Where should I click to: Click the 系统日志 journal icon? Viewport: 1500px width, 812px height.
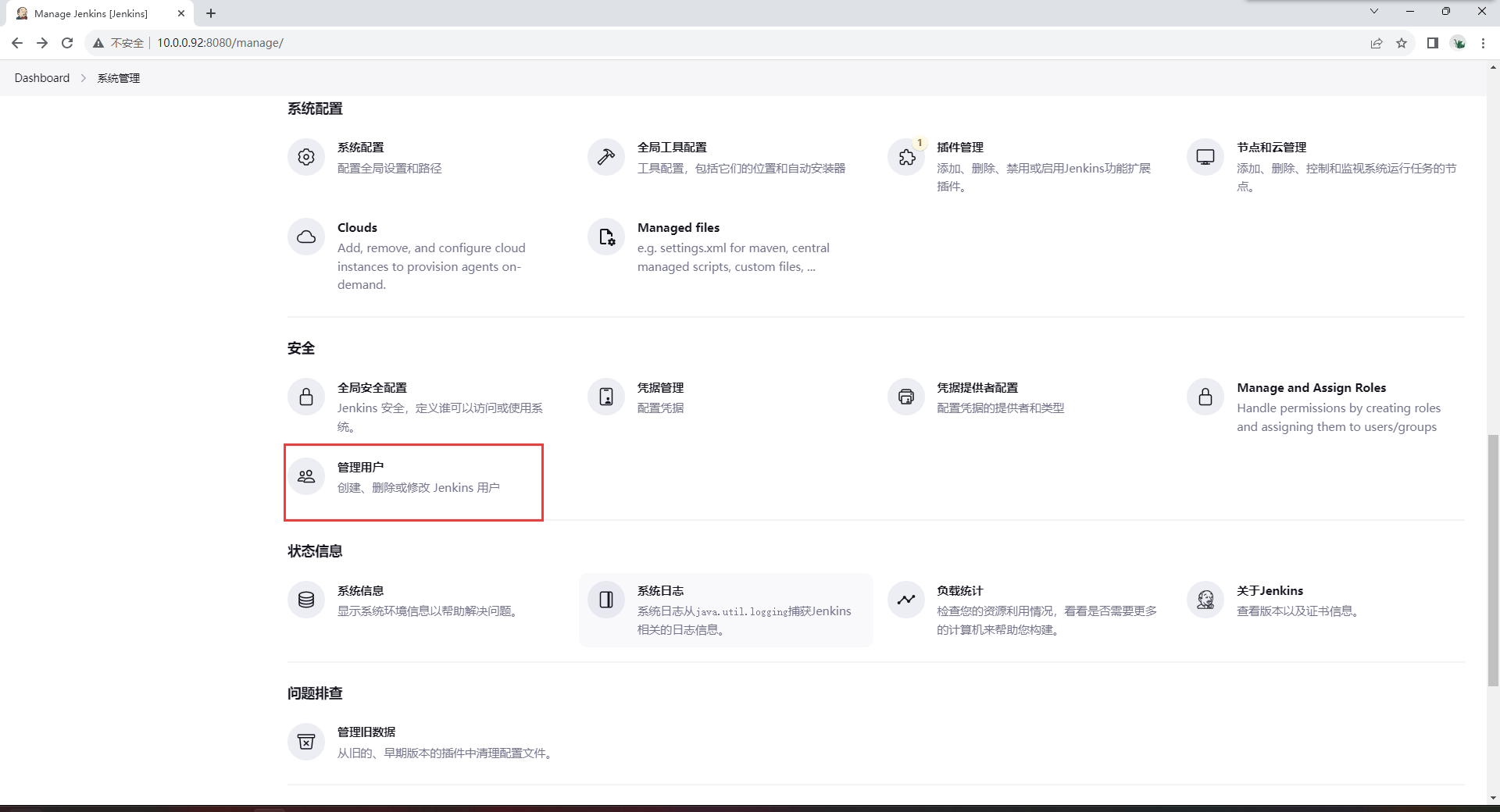click(606, 600)
